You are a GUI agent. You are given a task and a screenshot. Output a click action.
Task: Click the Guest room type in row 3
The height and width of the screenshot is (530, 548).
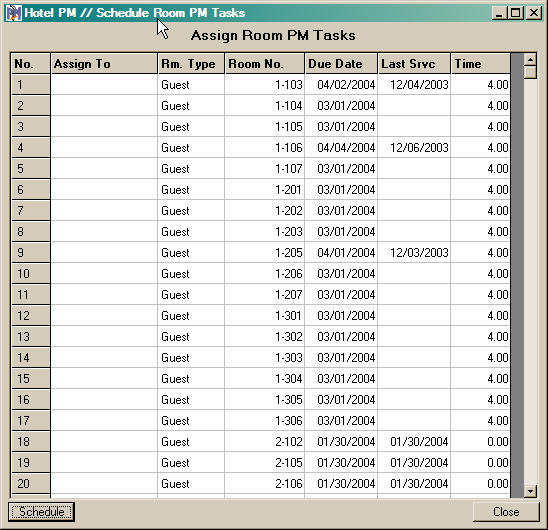tap(191, 127)
